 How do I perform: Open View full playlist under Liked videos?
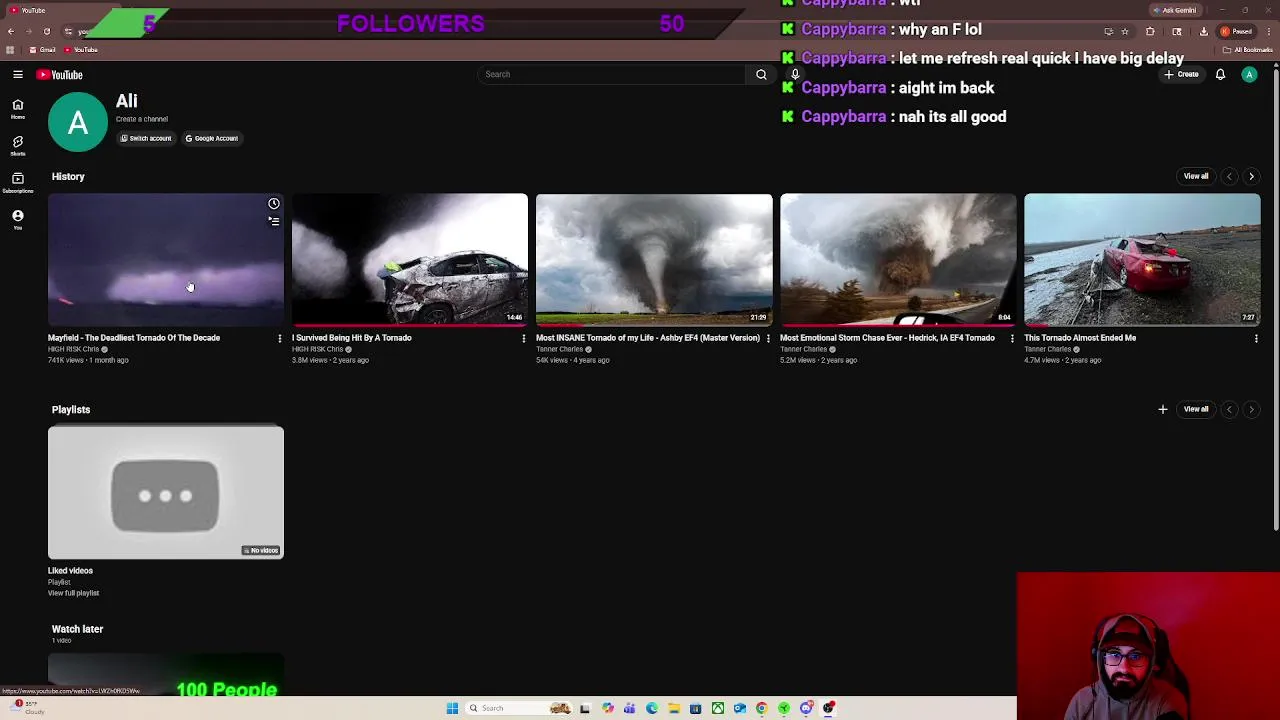click(73, 593)
